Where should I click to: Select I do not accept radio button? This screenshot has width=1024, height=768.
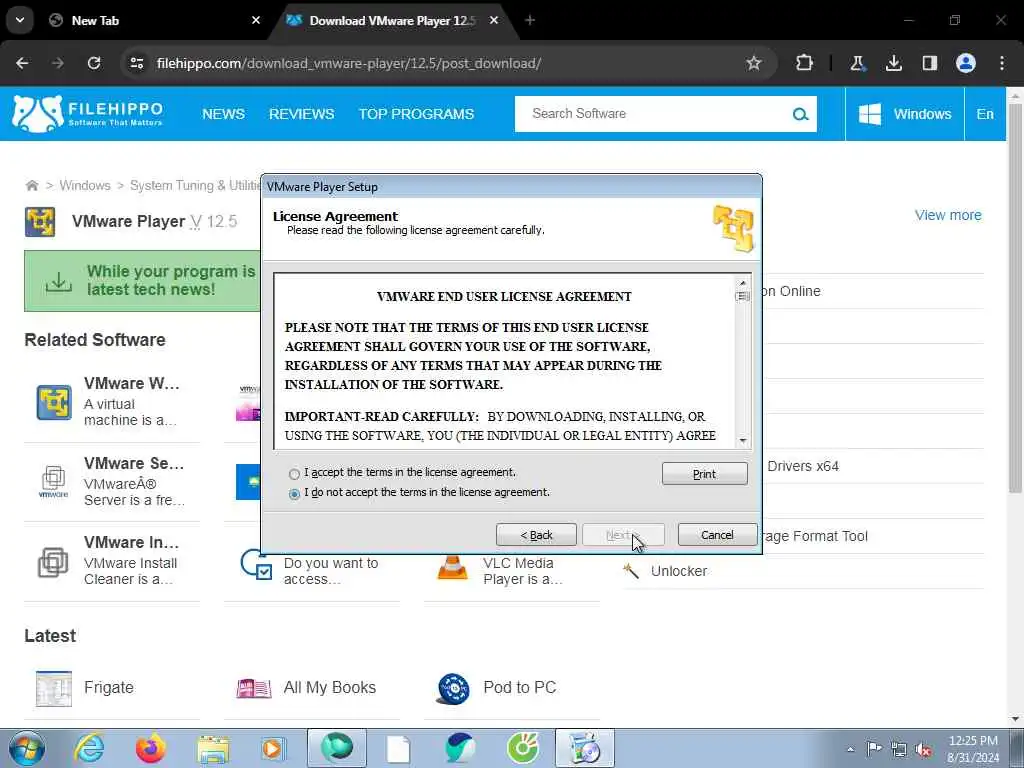[294, 494]
